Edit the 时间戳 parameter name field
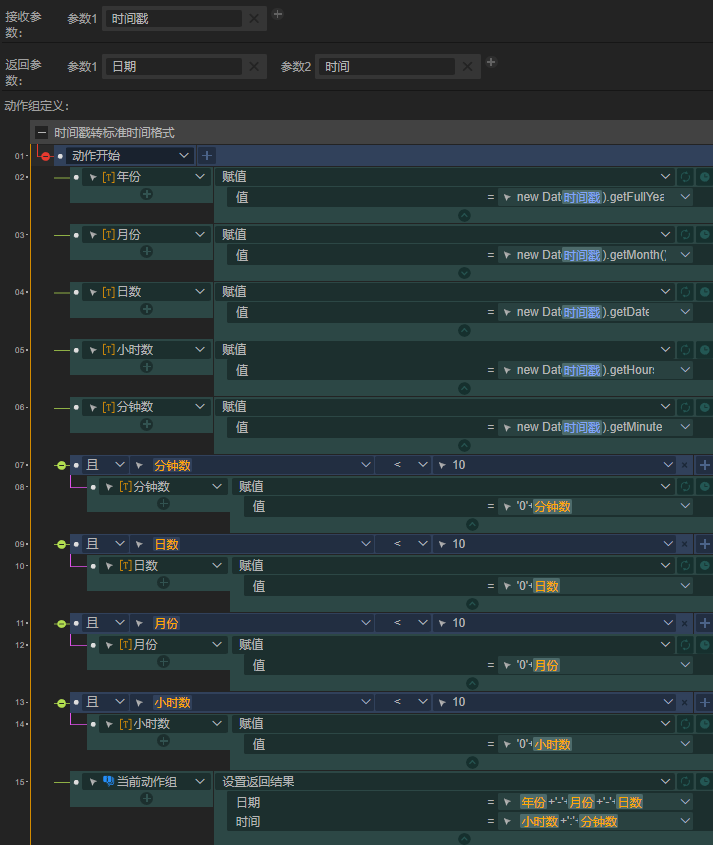The image size is (713, 845). pyautogui.click(x=174, y=19)
